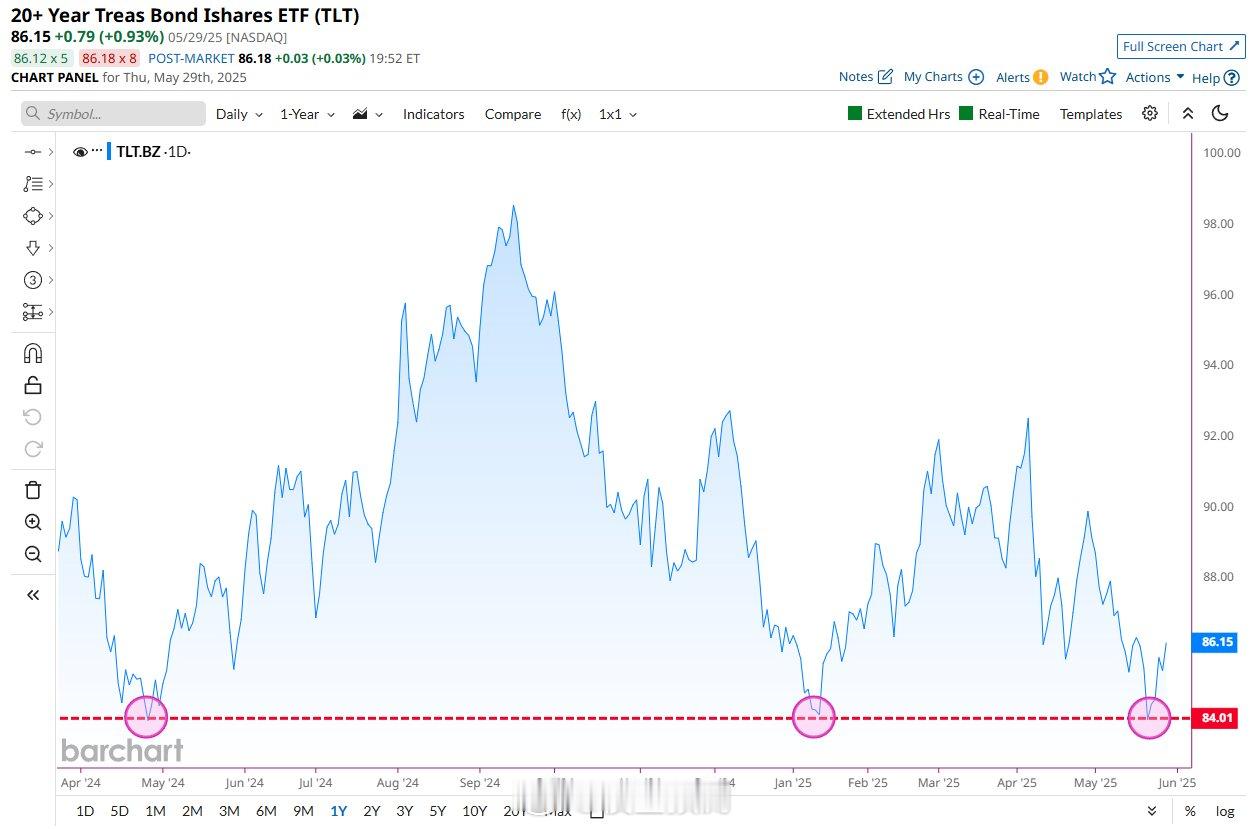Open the Notes editor icon

pos(885,77)
